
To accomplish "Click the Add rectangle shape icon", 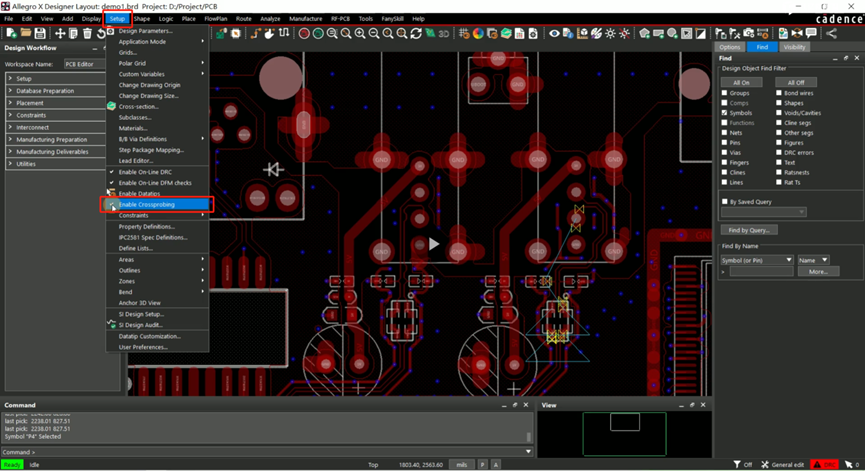I will [658, 34].
